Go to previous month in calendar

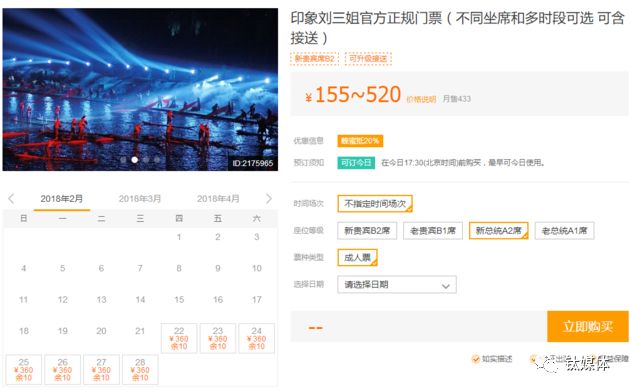[x=11, y=199]
